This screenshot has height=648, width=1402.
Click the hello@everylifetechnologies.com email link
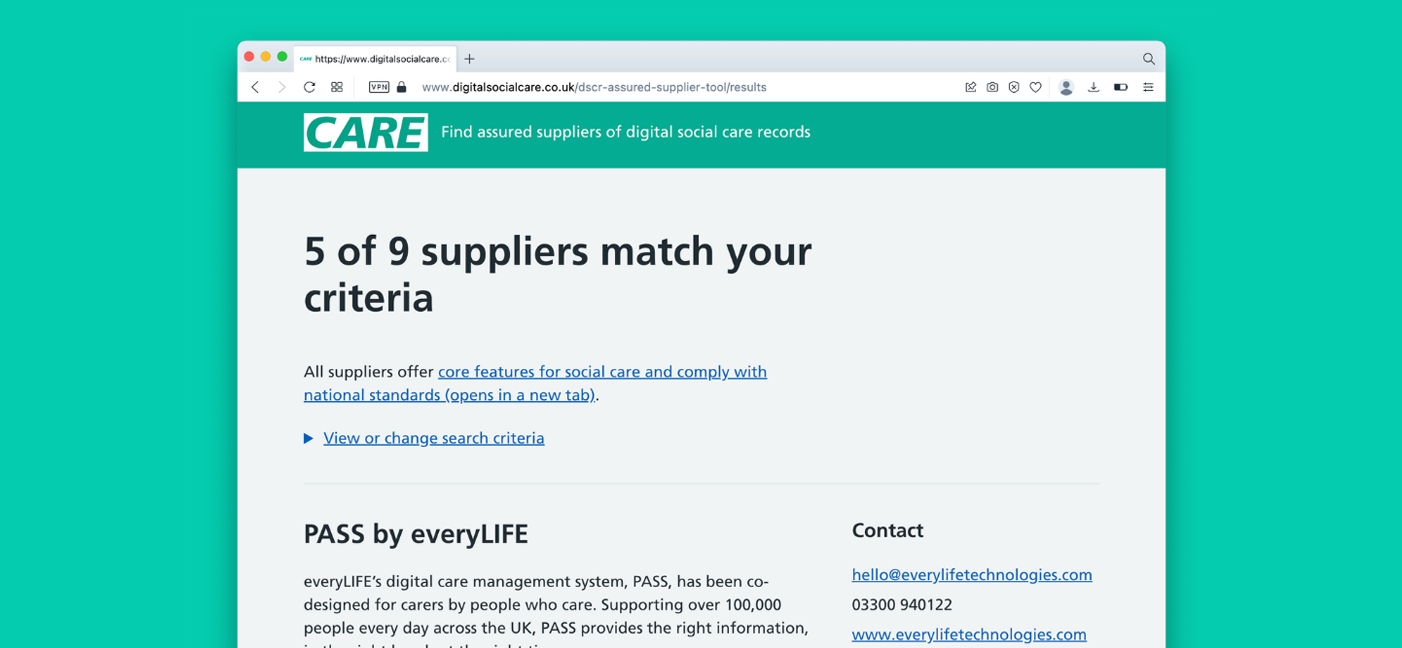(971, 575)
